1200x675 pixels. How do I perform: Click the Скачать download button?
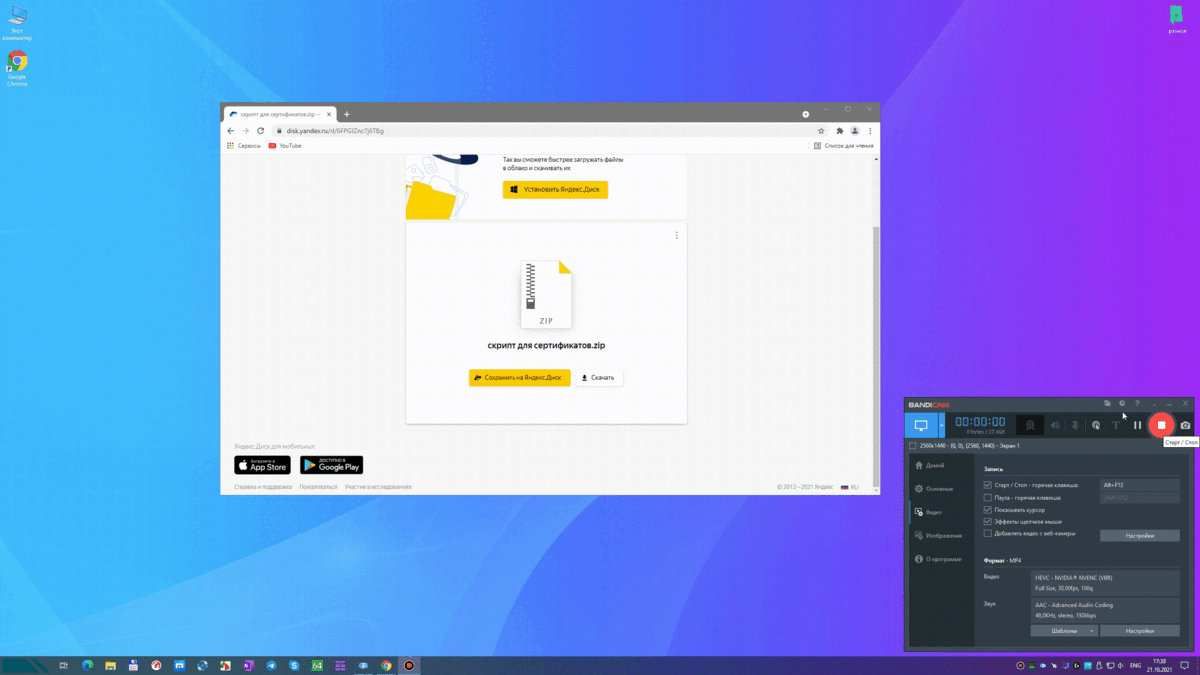pyautogui.click(x=599, y=378)
